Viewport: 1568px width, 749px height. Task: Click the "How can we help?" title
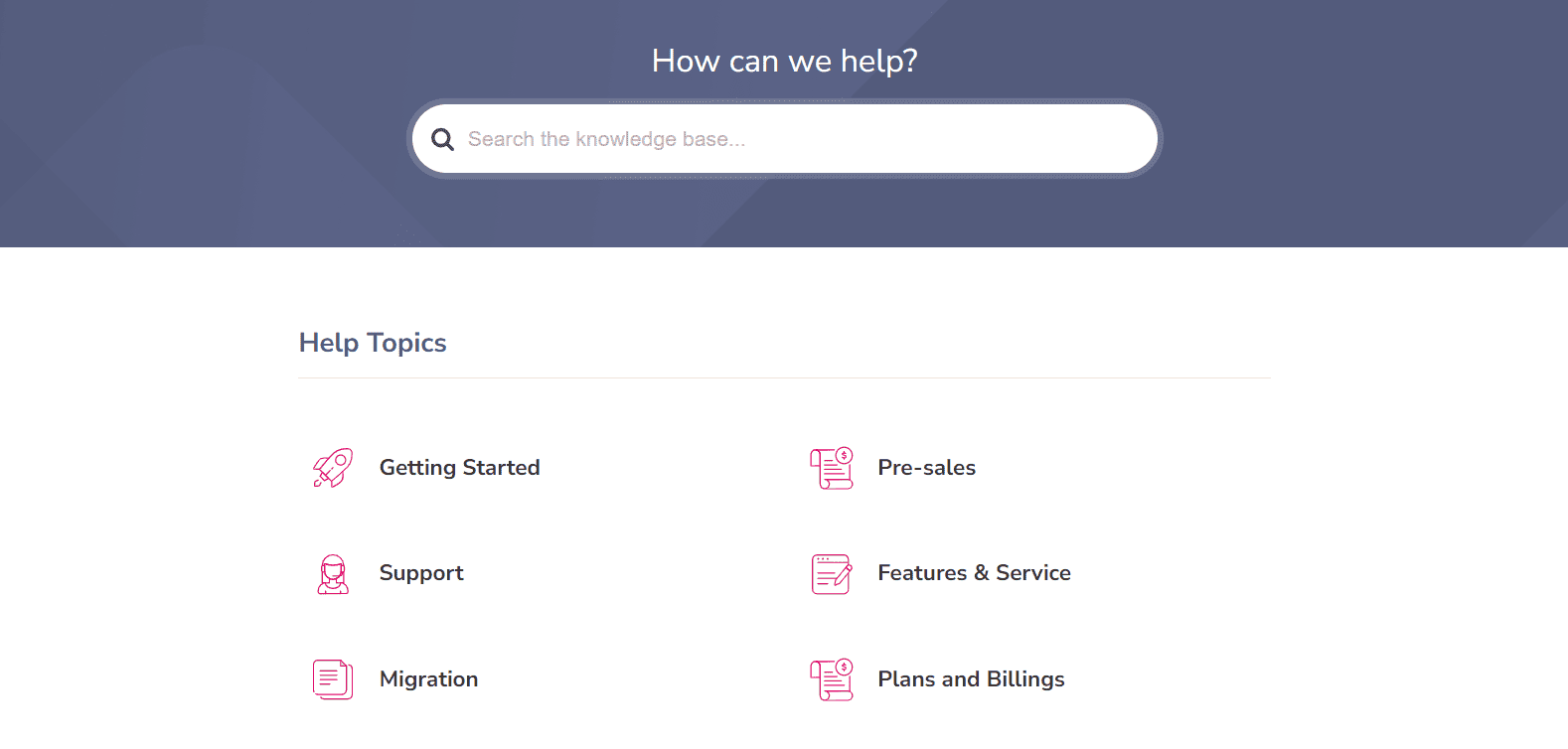click(x=784, y=62)
